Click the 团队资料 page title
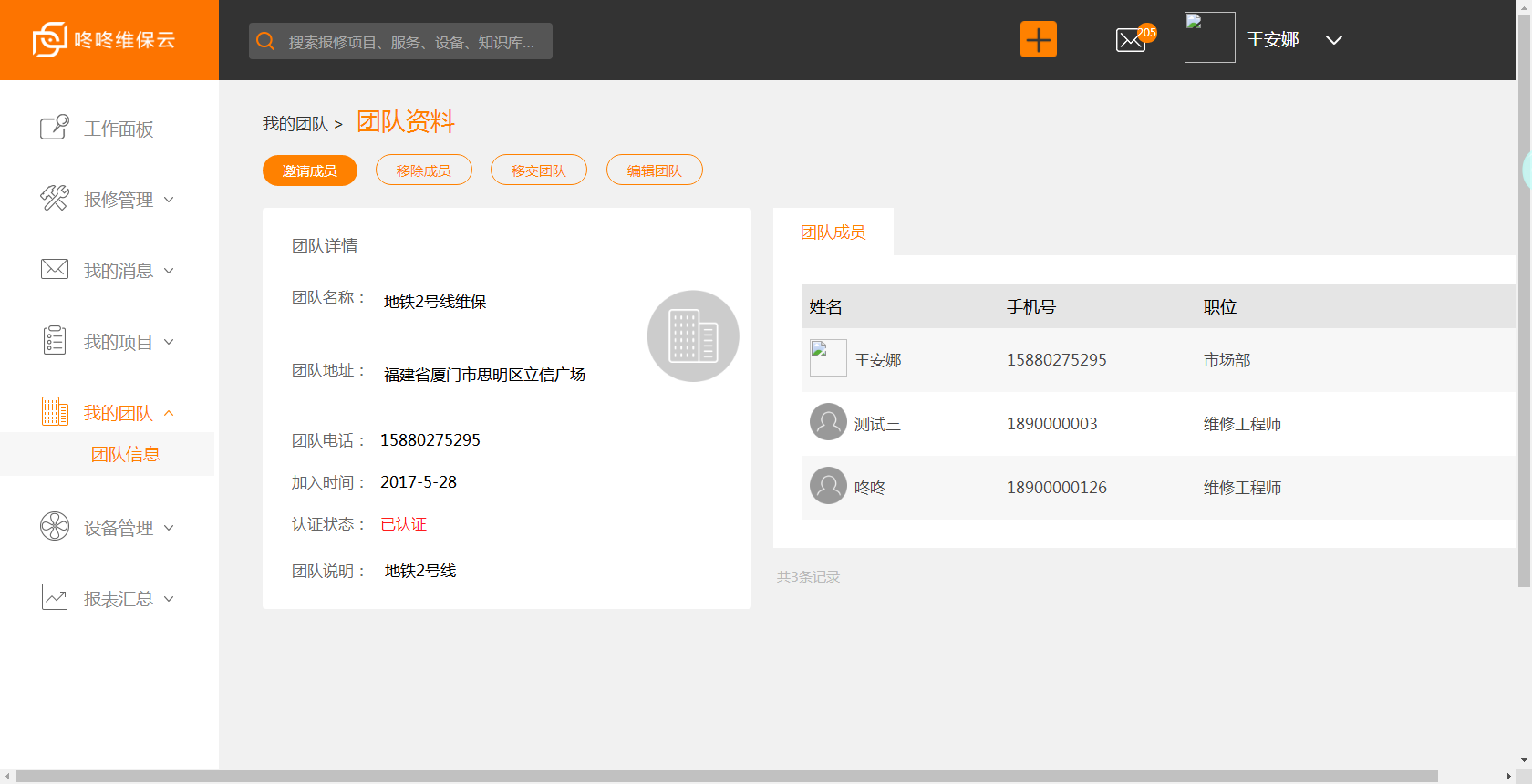This screenshot has height=784, width=1532. (406, 121)
